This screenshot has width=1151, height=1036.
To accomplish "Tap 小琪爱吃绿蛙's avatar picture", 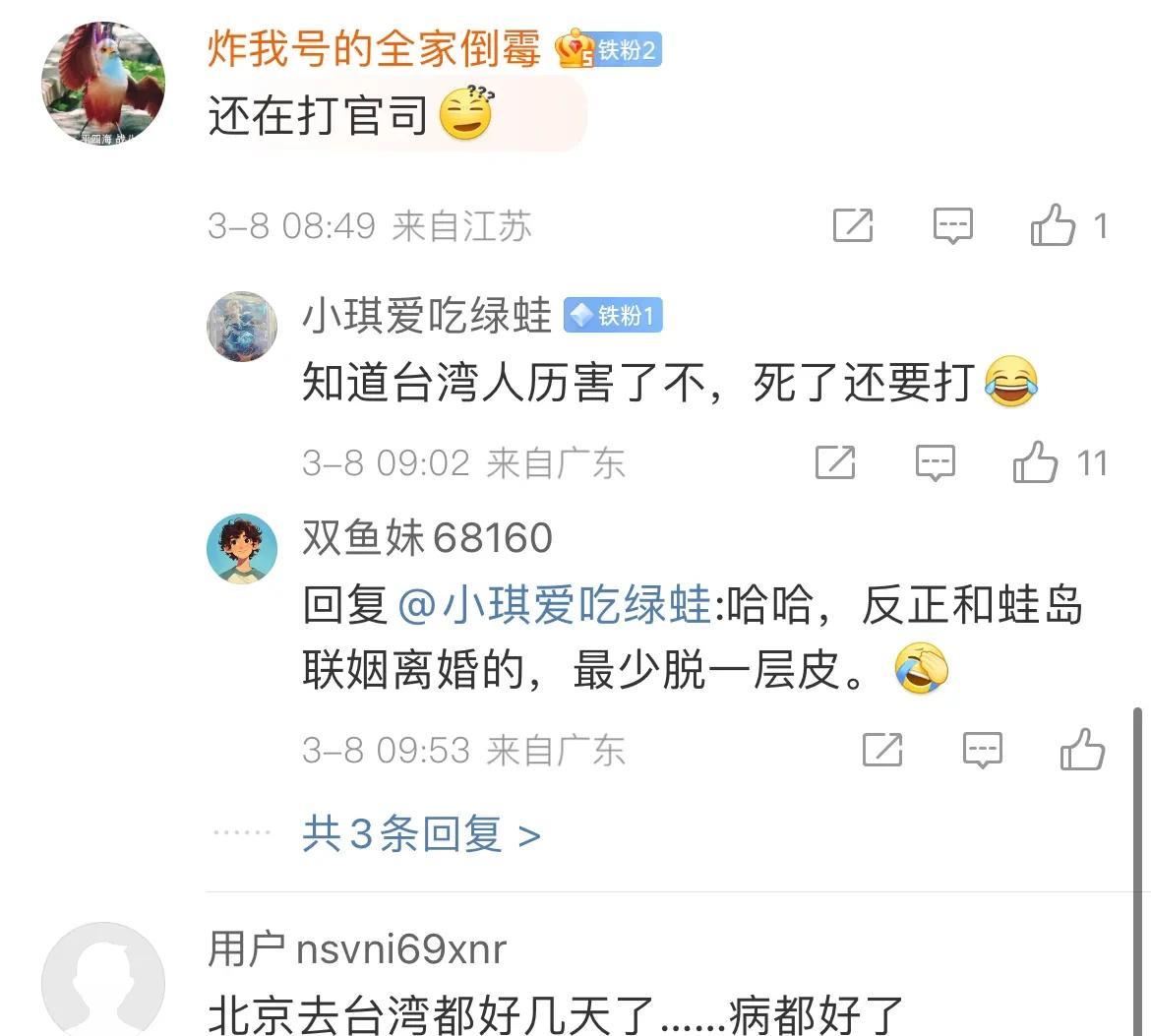I will (x=241, y=326).
